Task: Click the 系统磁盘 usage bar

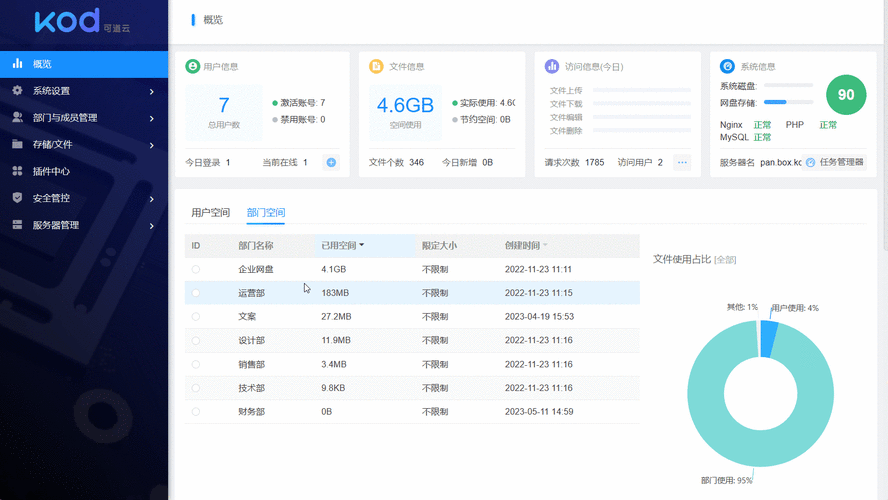Action: click(788, 85)
